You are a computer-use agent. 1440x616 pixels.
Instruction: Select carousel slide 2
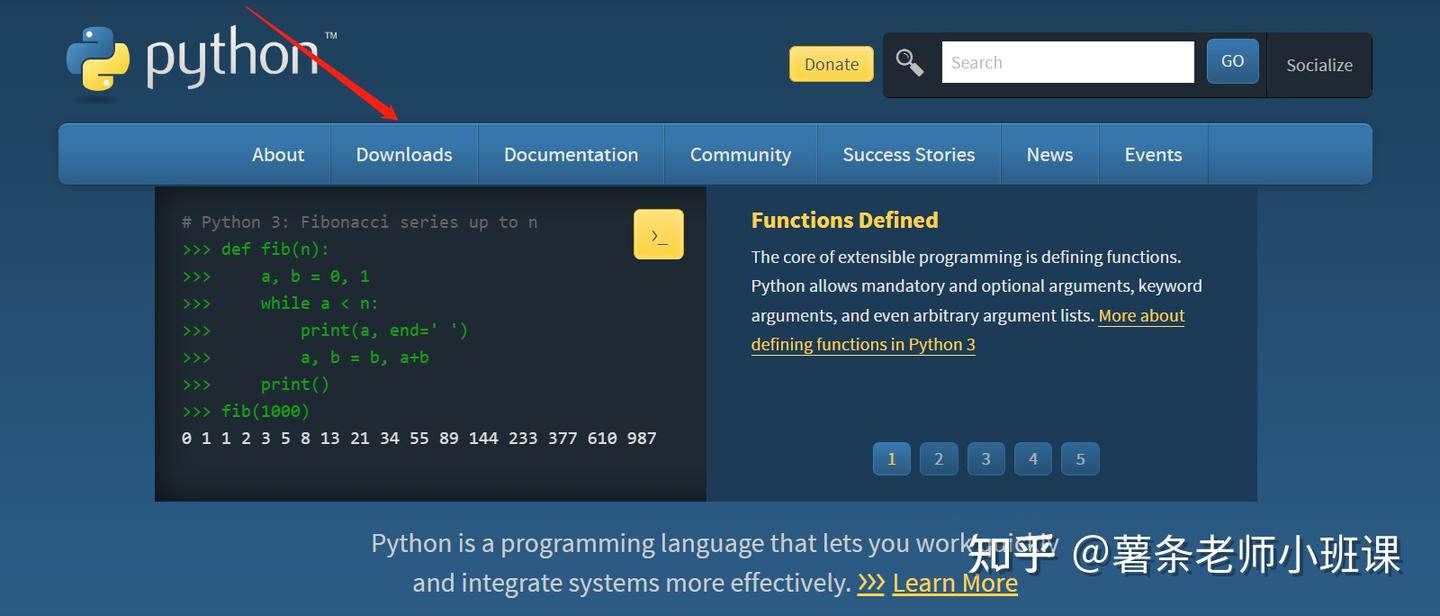(x=938, y=458)
